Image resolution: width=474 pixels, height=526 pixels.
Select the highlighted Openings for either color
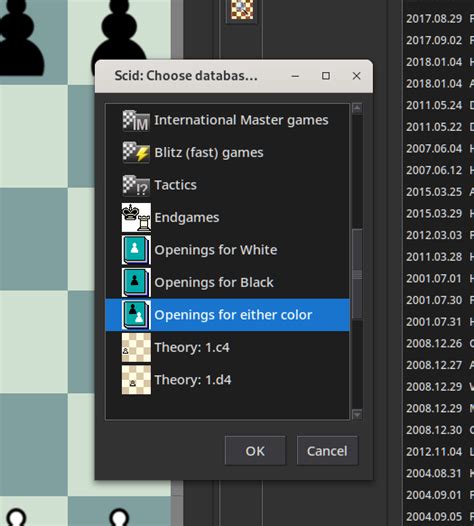(227, 315)
